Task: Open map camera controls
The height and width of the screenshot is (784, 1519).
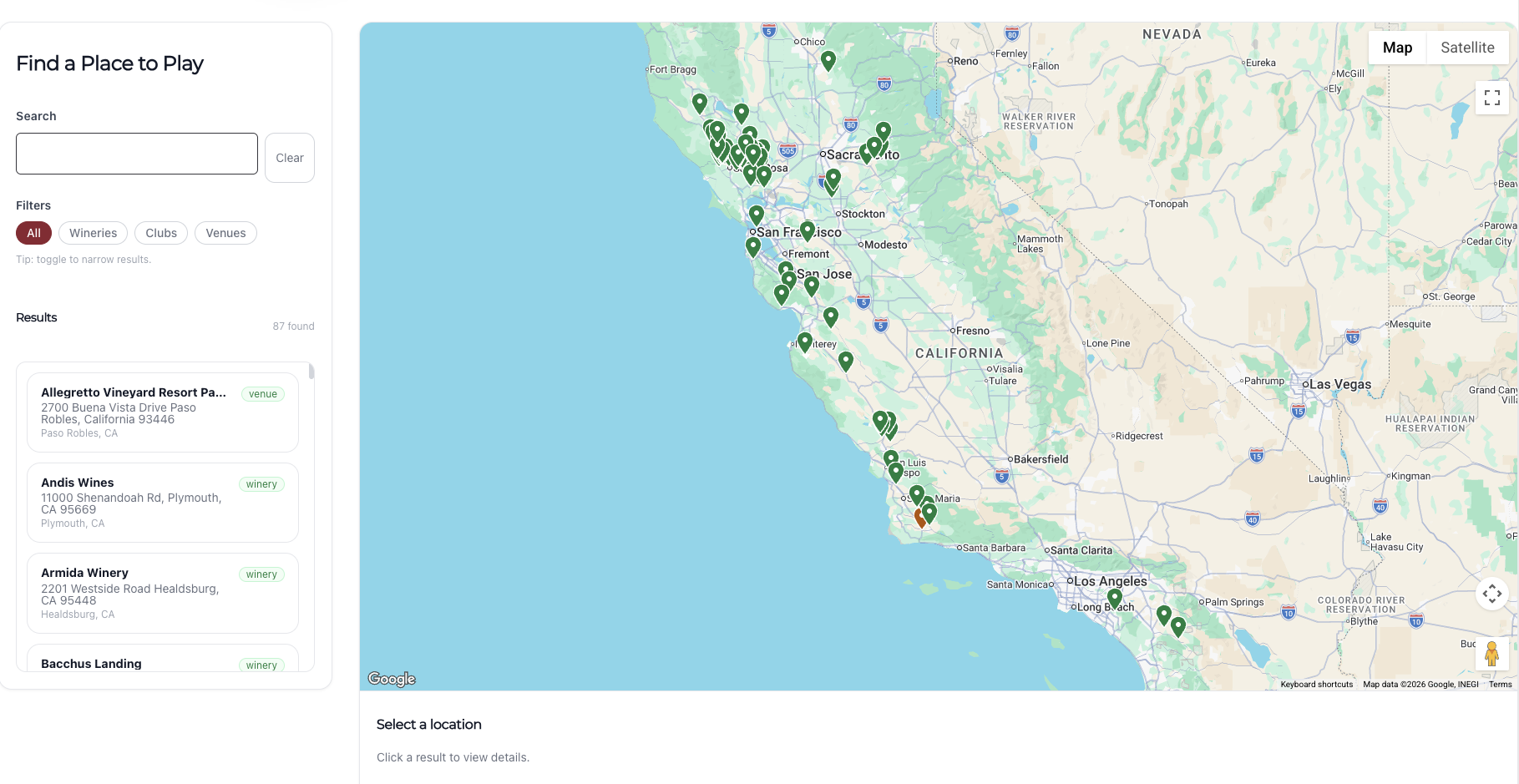Action: (1491, 594)
